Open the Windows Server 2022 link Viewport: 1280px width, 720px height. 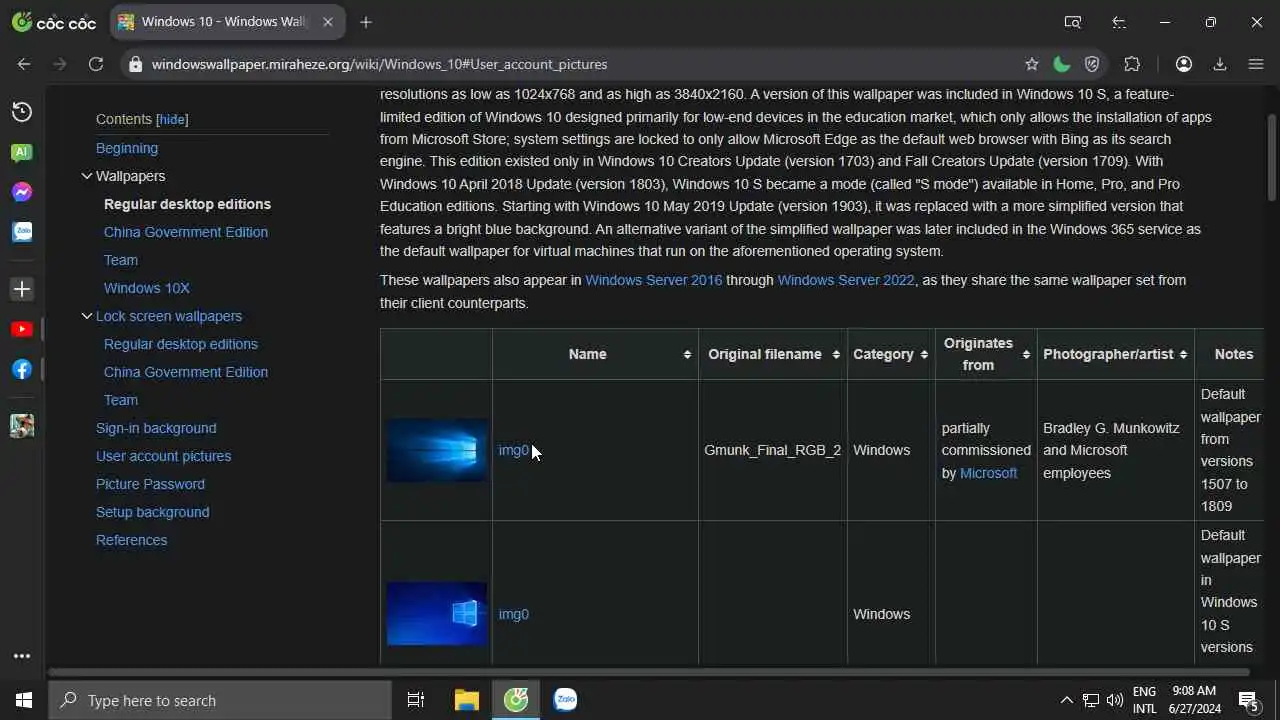(846, 280)
